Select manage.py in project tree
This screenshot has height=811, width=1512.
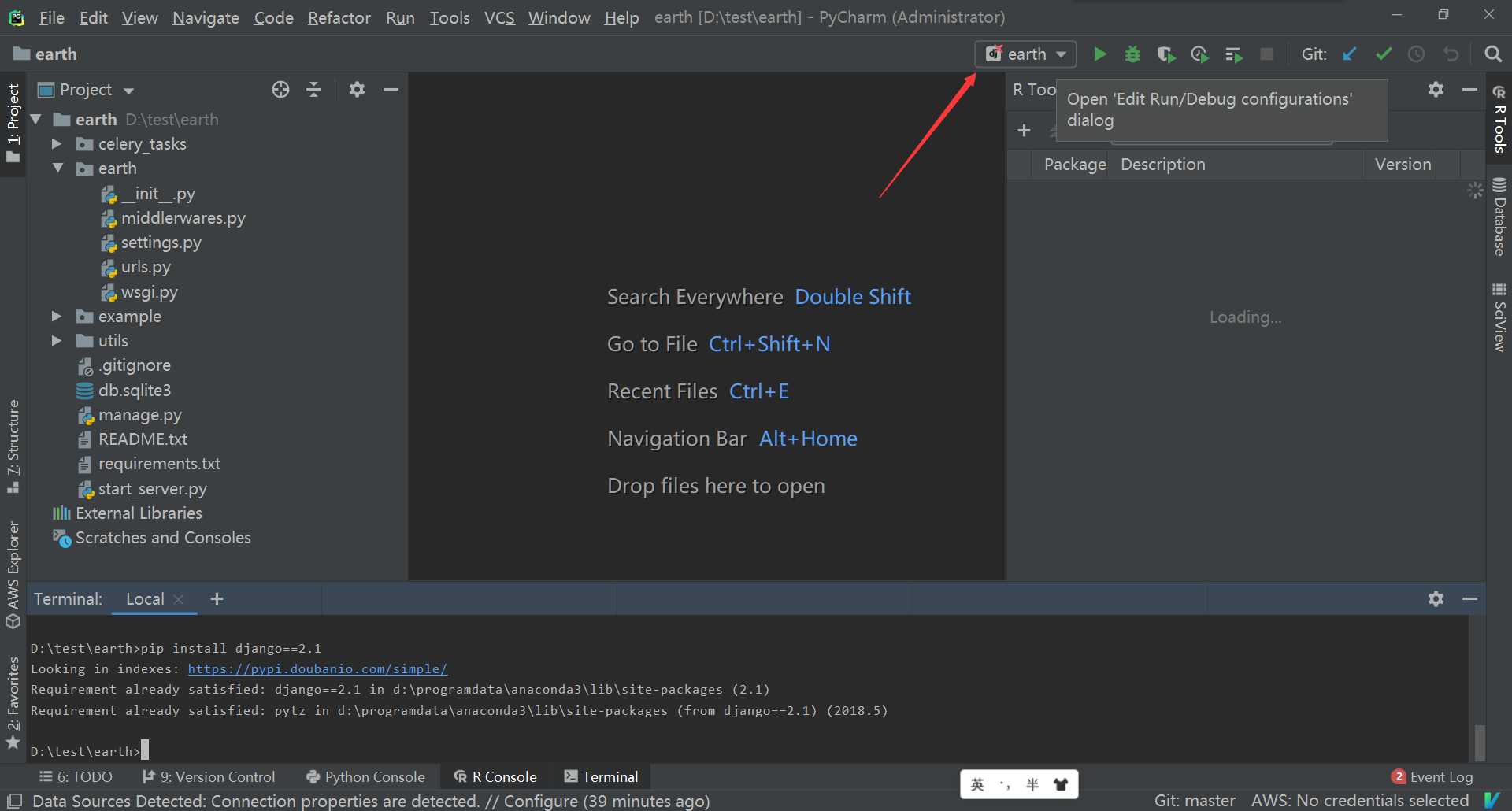pyautogui.click(x=139, y=415)
